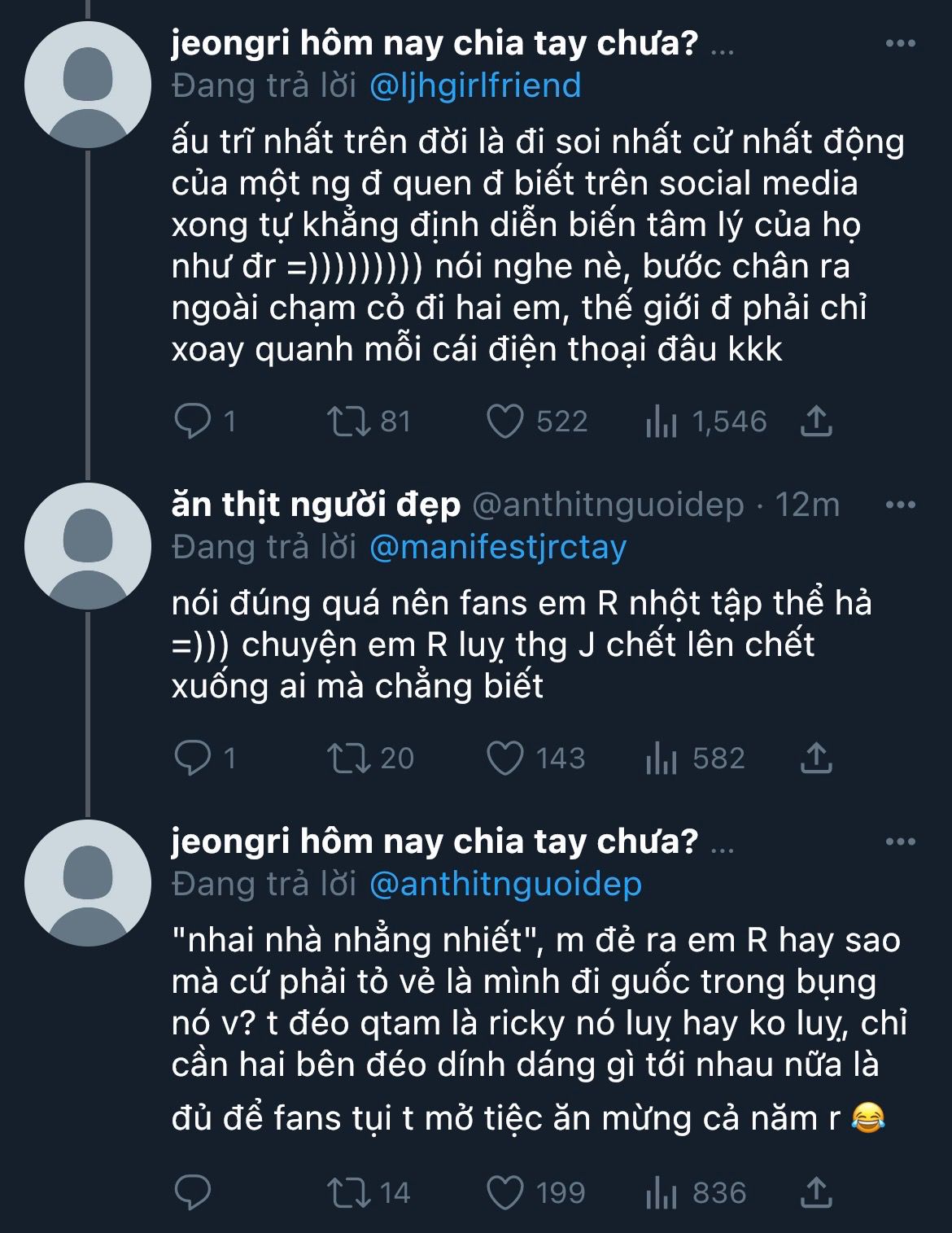
Task: Like the tweet showing 143 likes
Action: [504, 759]
